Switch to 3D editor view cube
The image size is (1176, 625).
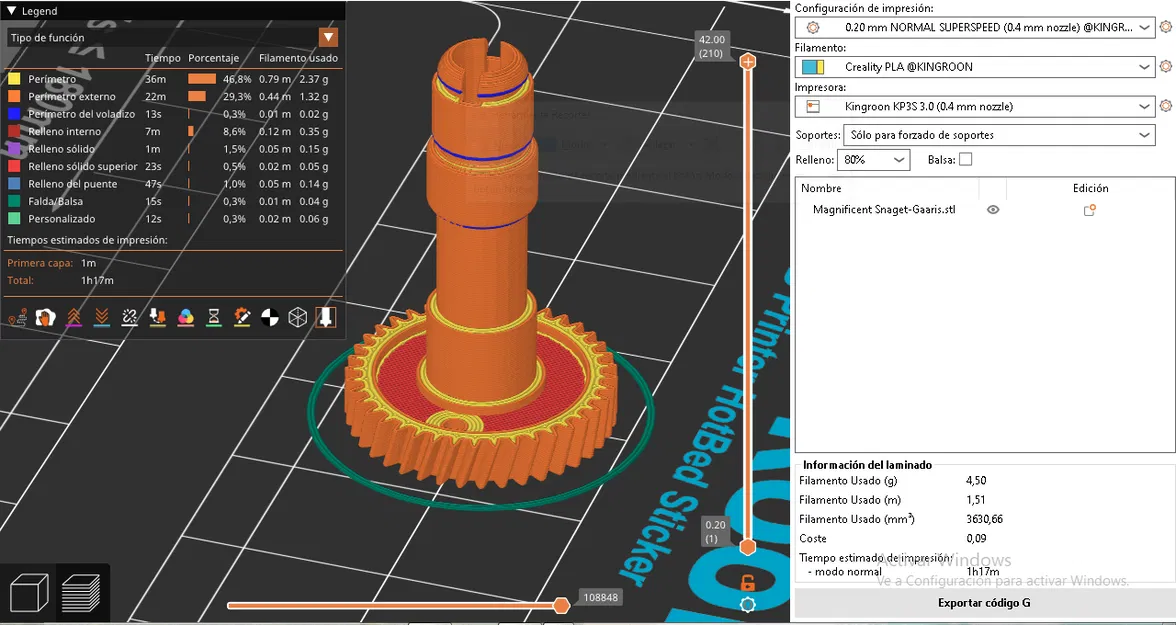(28, 592)
